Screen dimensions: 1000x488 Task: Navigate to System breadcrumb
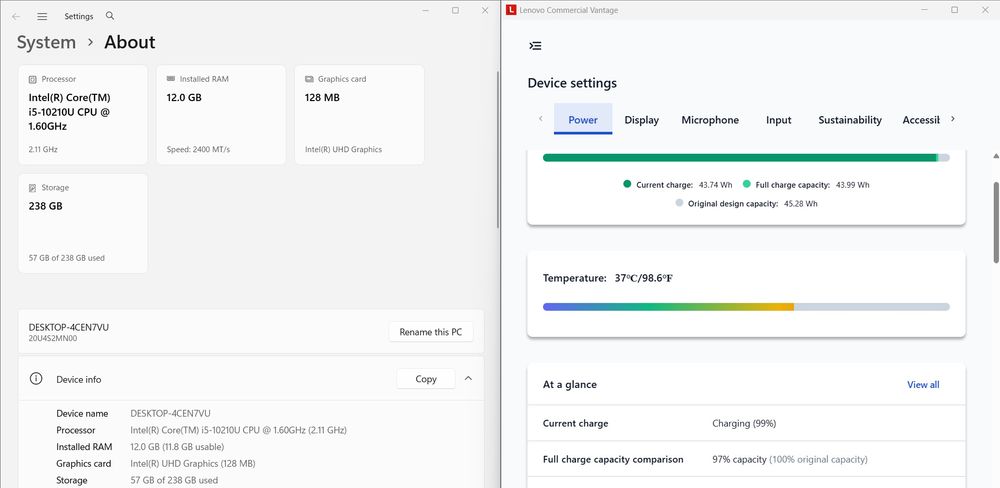[x=46, y=42]
